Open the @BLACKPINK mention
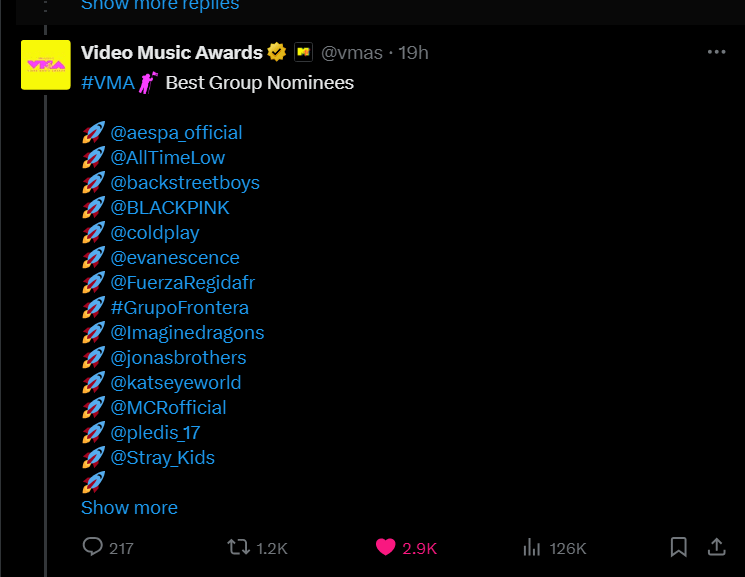This screenshot has height=577, width=745. click(x=170, y=208)
